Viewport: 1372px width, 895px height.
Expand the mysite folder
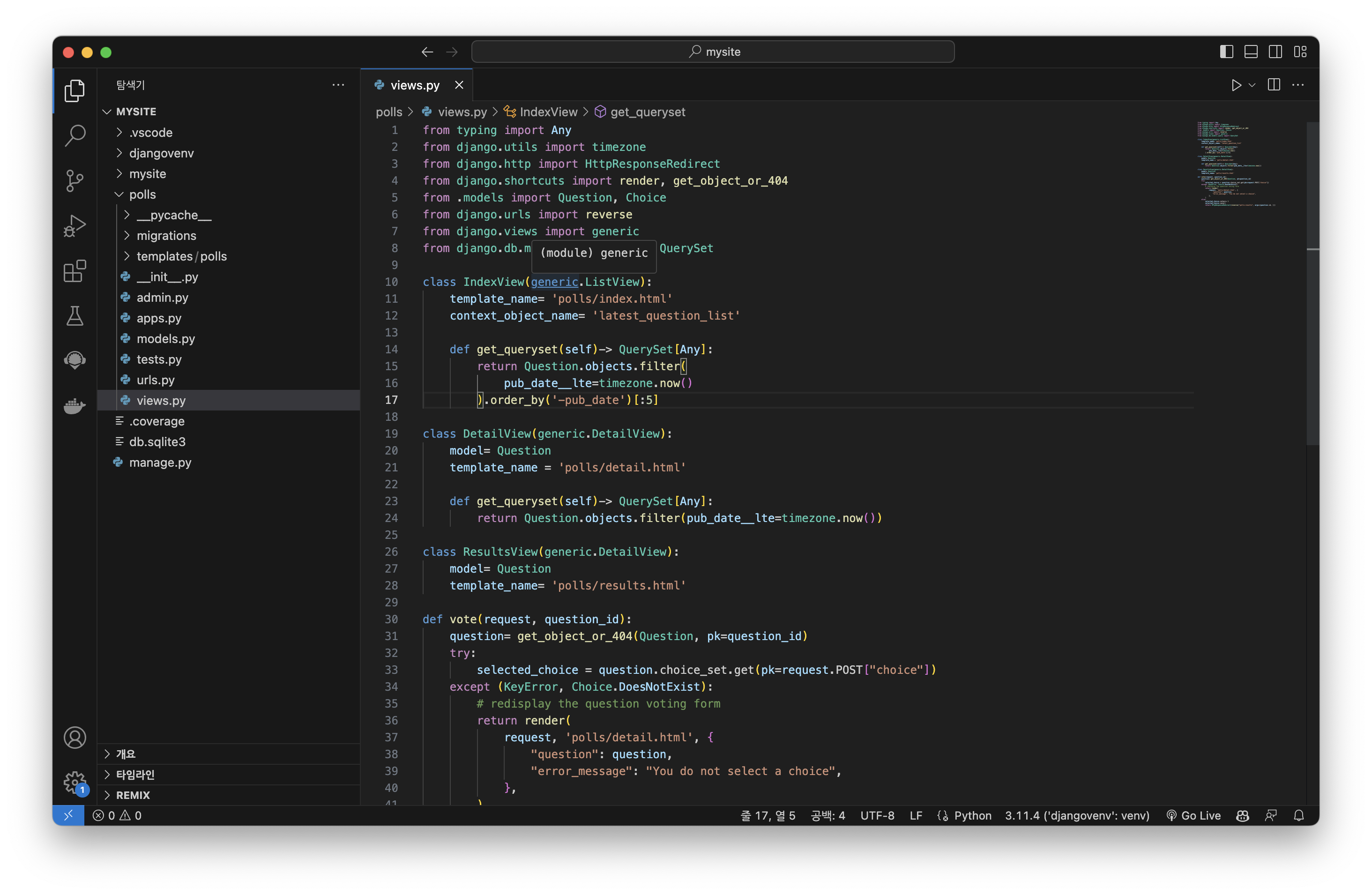click(x=228, y=173)
